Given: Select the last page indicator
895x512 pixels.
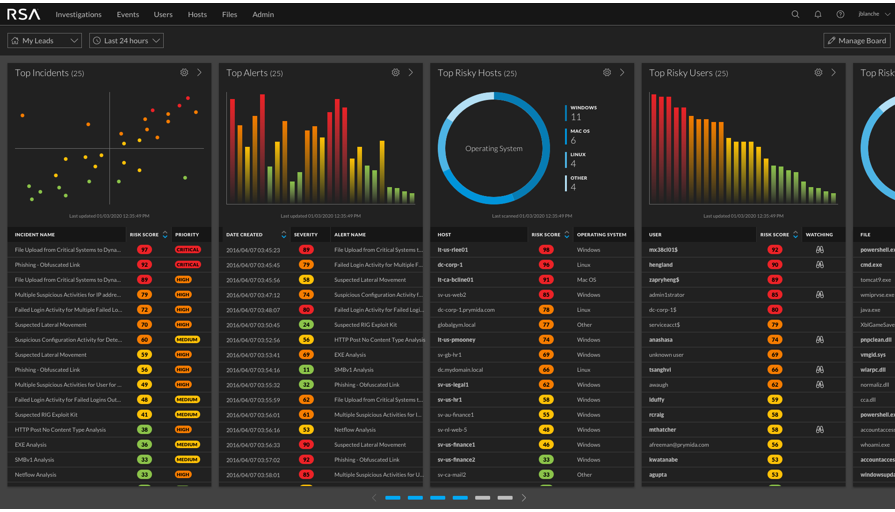Looking at the screenshot, I should tap(505, 498).
